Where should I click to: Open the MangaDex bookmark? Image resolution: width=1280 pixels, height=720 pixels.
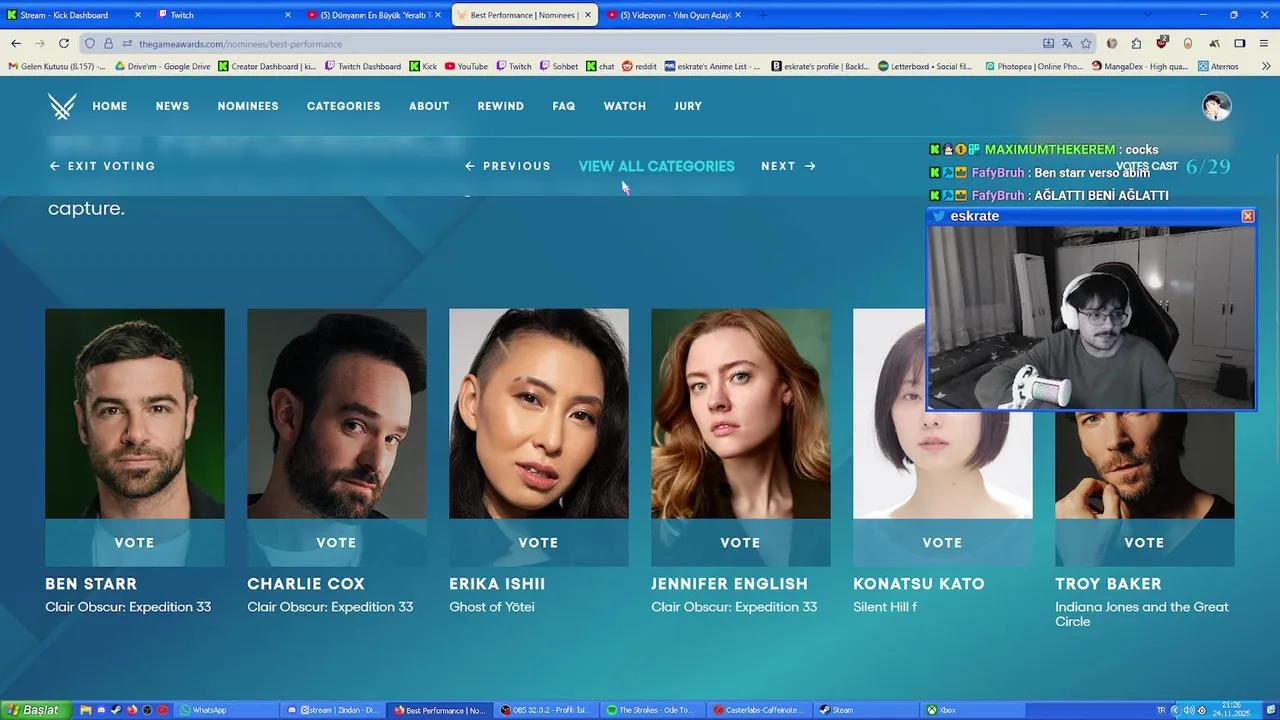1140,66
